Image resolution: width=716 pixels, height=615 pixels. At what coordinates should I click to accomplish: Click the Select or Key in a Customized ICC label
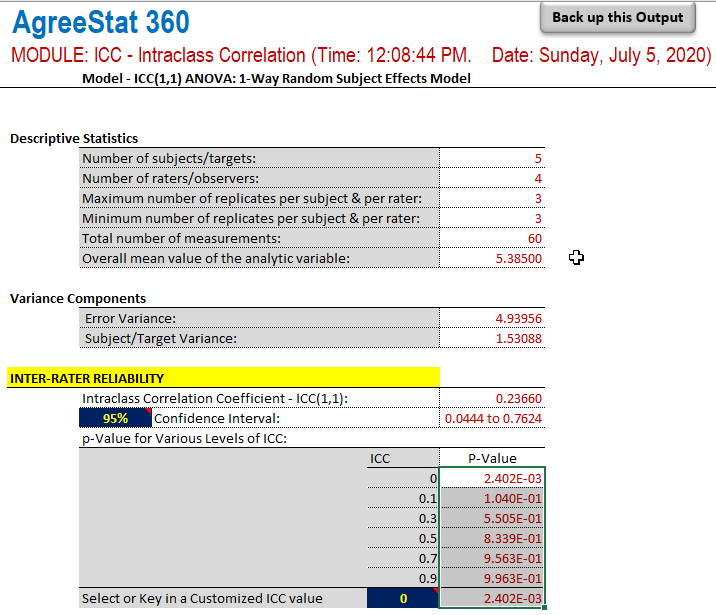click(x=202, y=598)
